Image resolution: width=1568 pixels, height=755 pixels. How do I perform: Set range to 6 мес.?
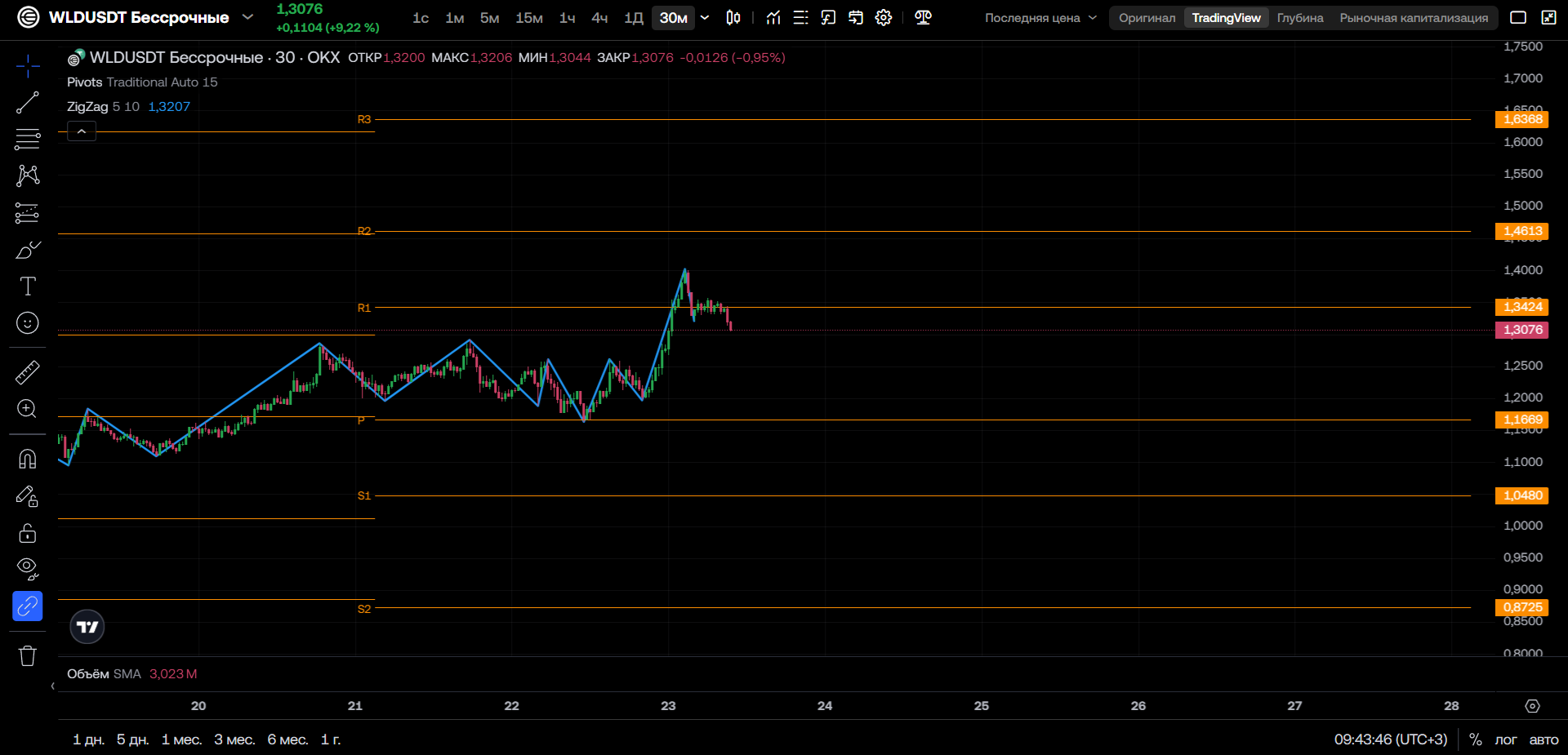(x=287, y=739)
